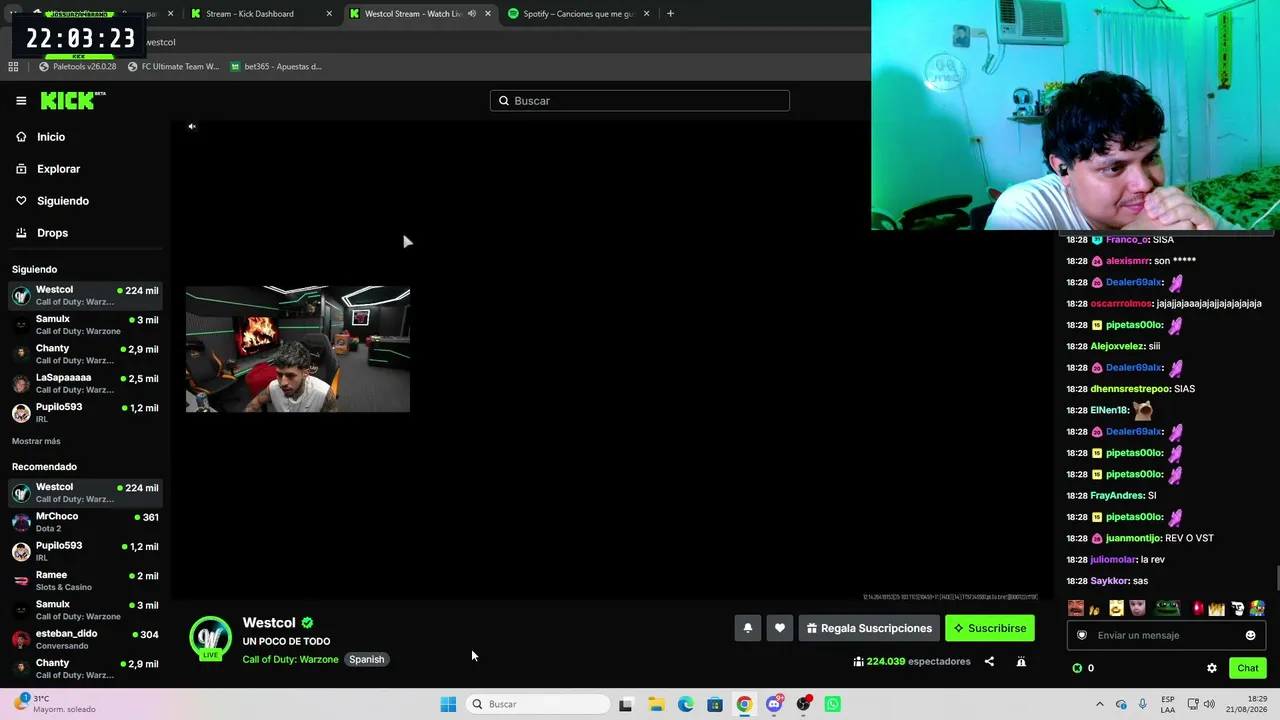Open Chanty in the Siguiendo list
This screenshot has width=1280, height=720.
point(85,354)
